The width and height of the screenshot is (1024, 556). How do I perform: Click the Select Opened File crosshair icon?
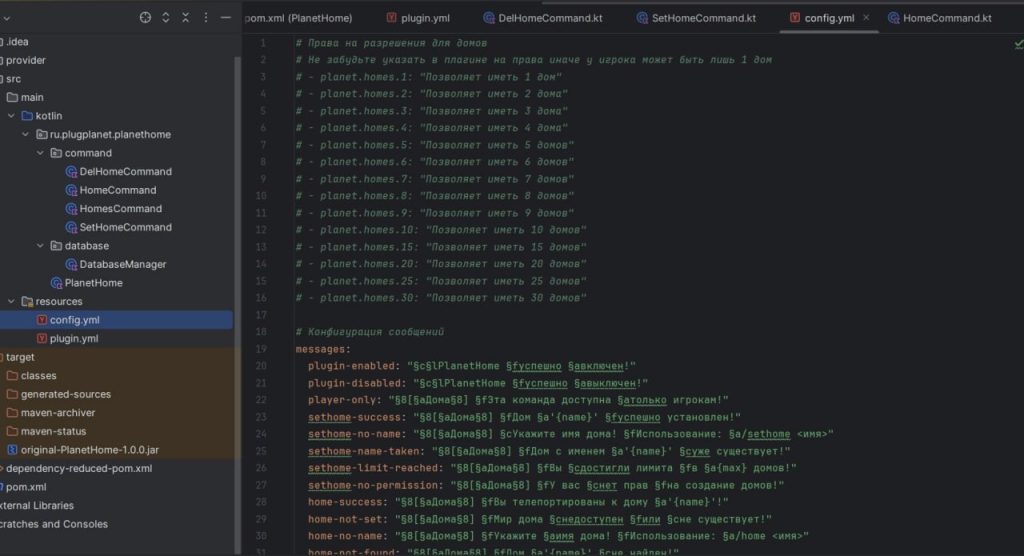145,17
